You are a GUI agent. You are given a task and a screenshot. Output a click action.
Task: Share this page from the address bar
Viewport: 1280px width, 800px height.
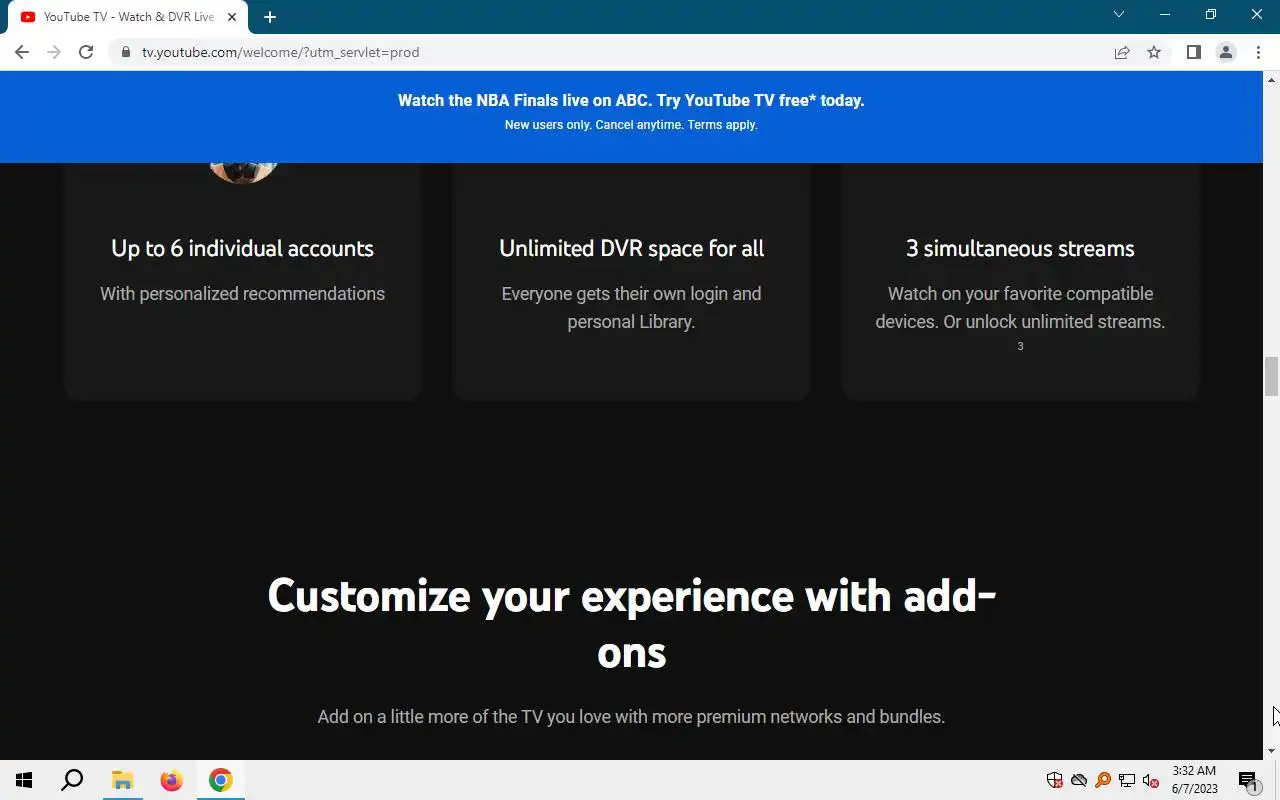1122,52
